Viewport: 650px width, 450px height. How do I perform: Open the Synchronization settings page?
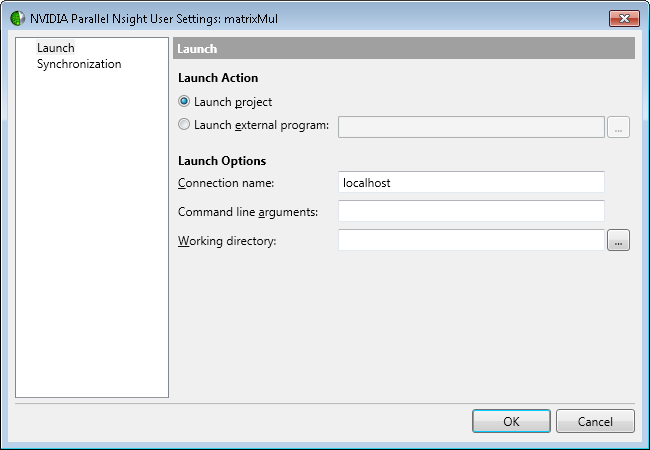pyautogui.click(x=79, y=64)
